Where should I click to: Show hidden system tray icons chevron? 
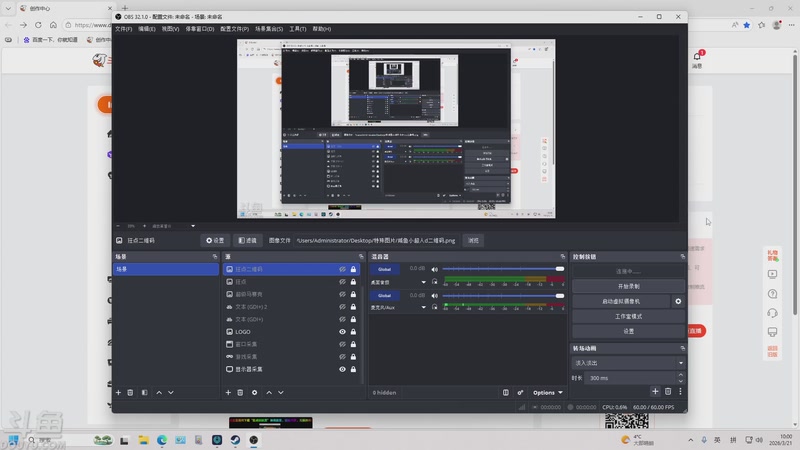690,440
